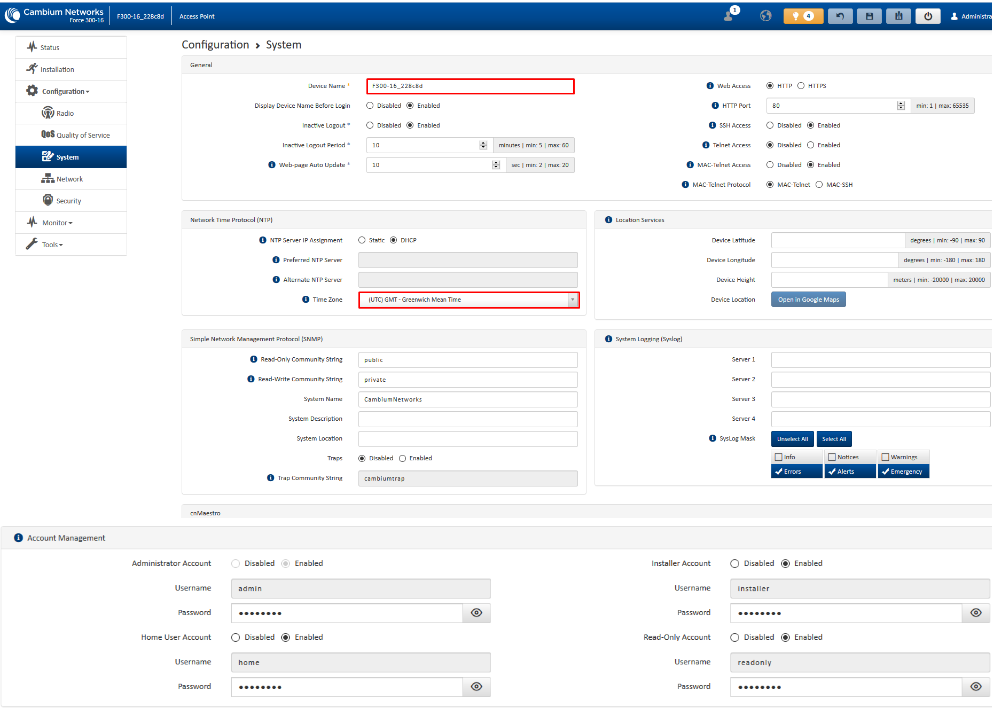Go to the Radio configuration page
Viewport: 992px width, 711px height.
pyautogui.click(x=65, y=113)
